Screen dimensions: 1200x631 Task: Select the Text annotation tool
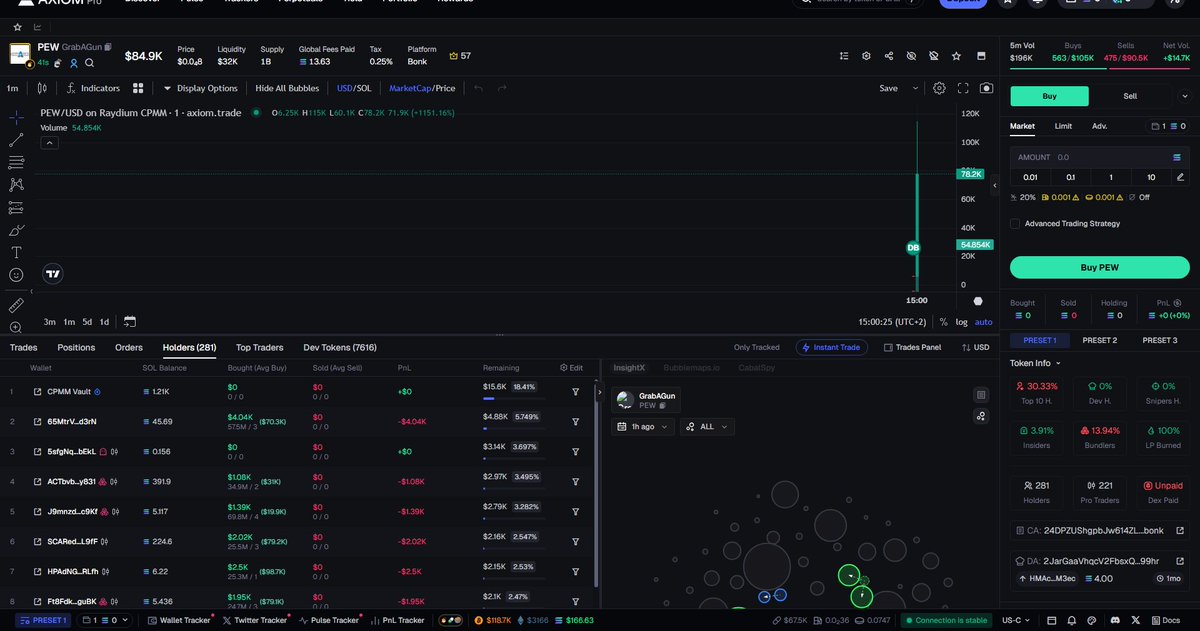point(16,252)
